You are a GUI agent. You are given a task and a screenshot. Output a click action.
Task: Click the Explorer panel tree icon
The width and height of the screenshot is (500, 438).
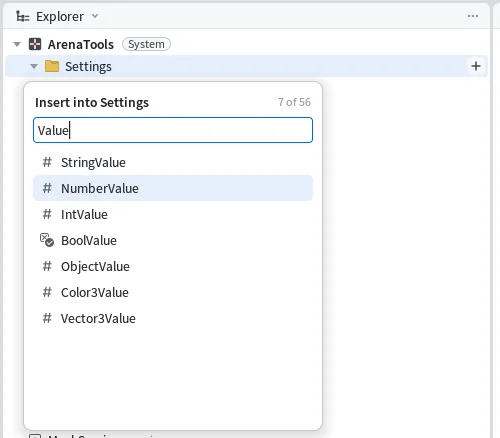click(23, 16)
